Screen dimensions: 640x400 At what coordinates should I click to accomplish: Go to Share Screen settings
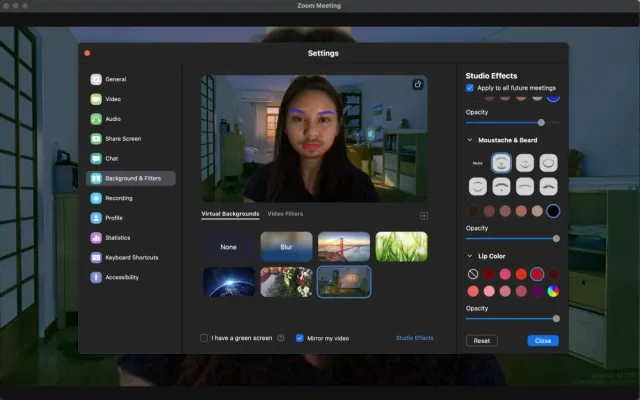tap(122, 138)
